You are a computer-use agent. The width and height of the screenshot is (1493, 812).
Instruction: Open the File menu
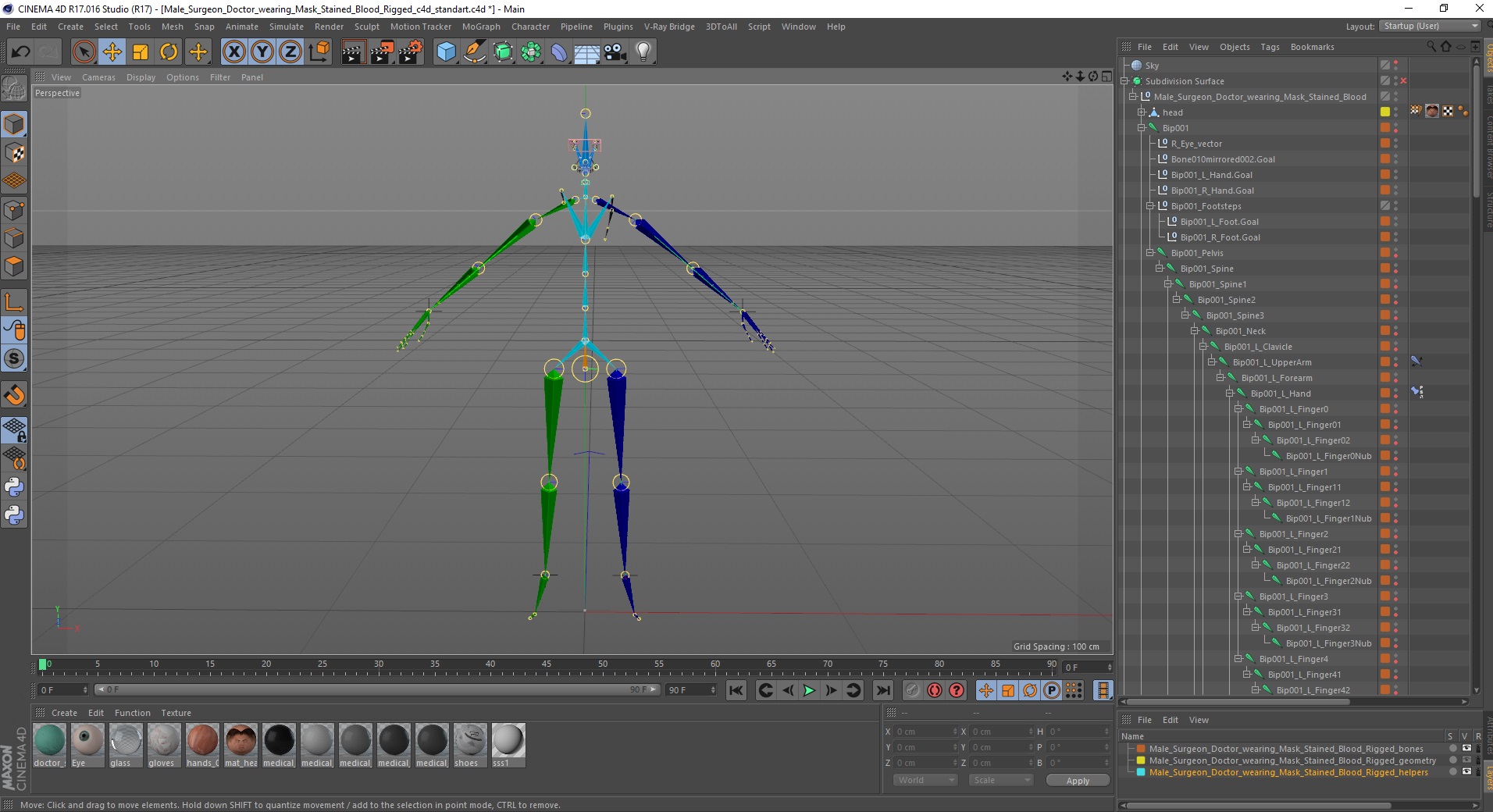[13, 27]
